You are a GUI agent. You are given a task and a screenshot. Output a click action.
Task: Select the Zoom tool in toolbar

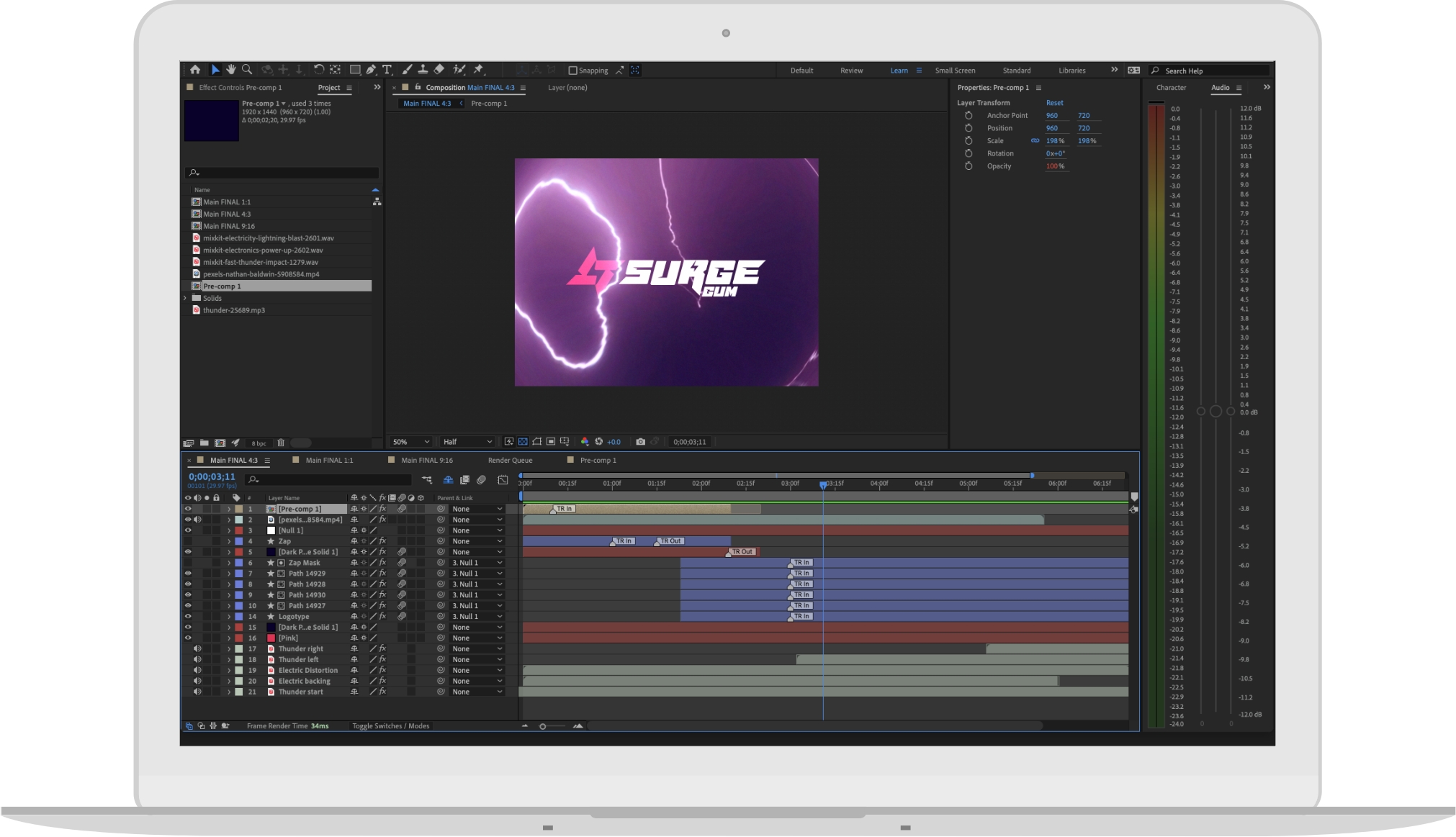pyautogui.click(x=247, y=70)
